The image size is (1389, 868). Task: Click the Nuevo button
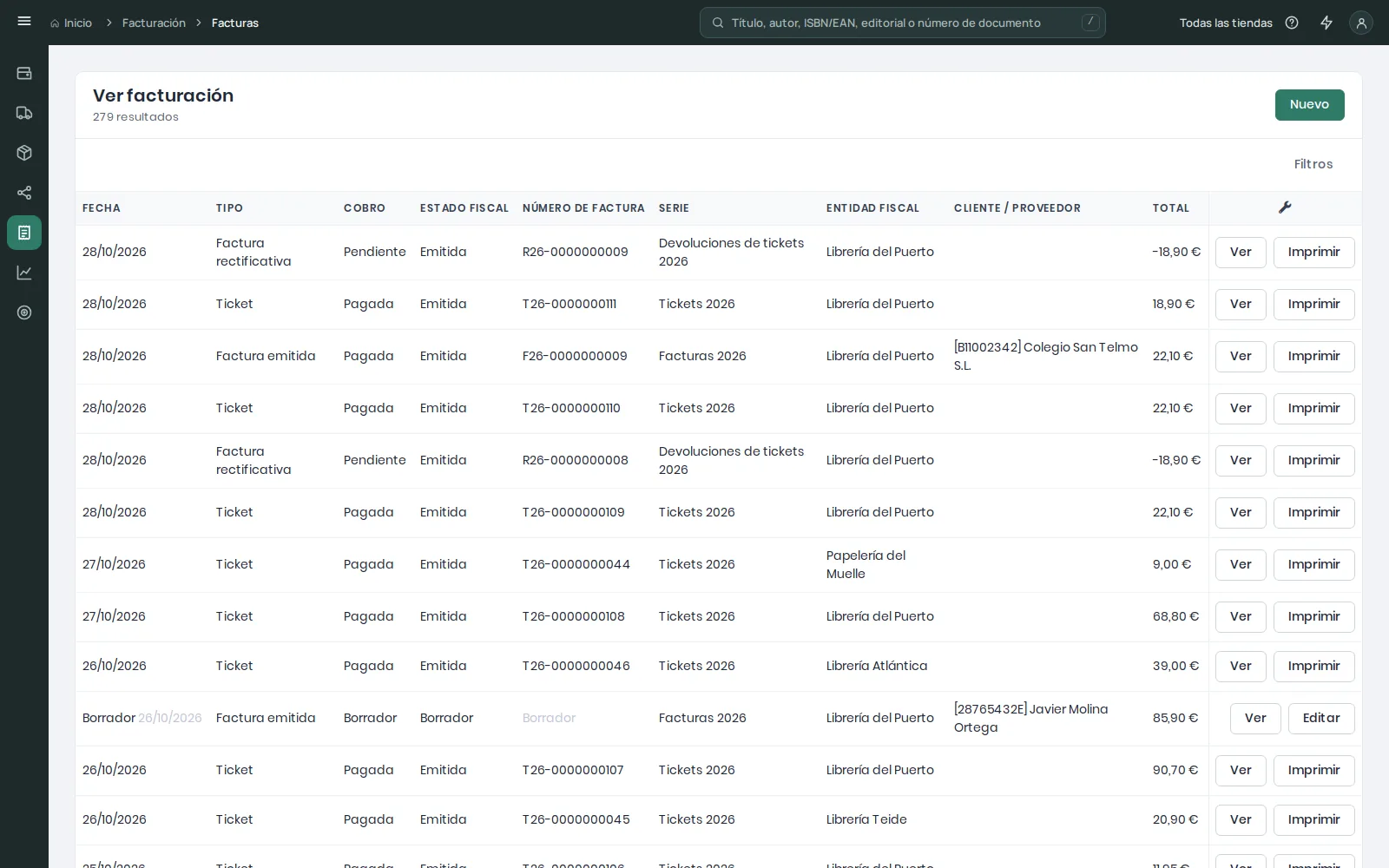point(1309,105)
